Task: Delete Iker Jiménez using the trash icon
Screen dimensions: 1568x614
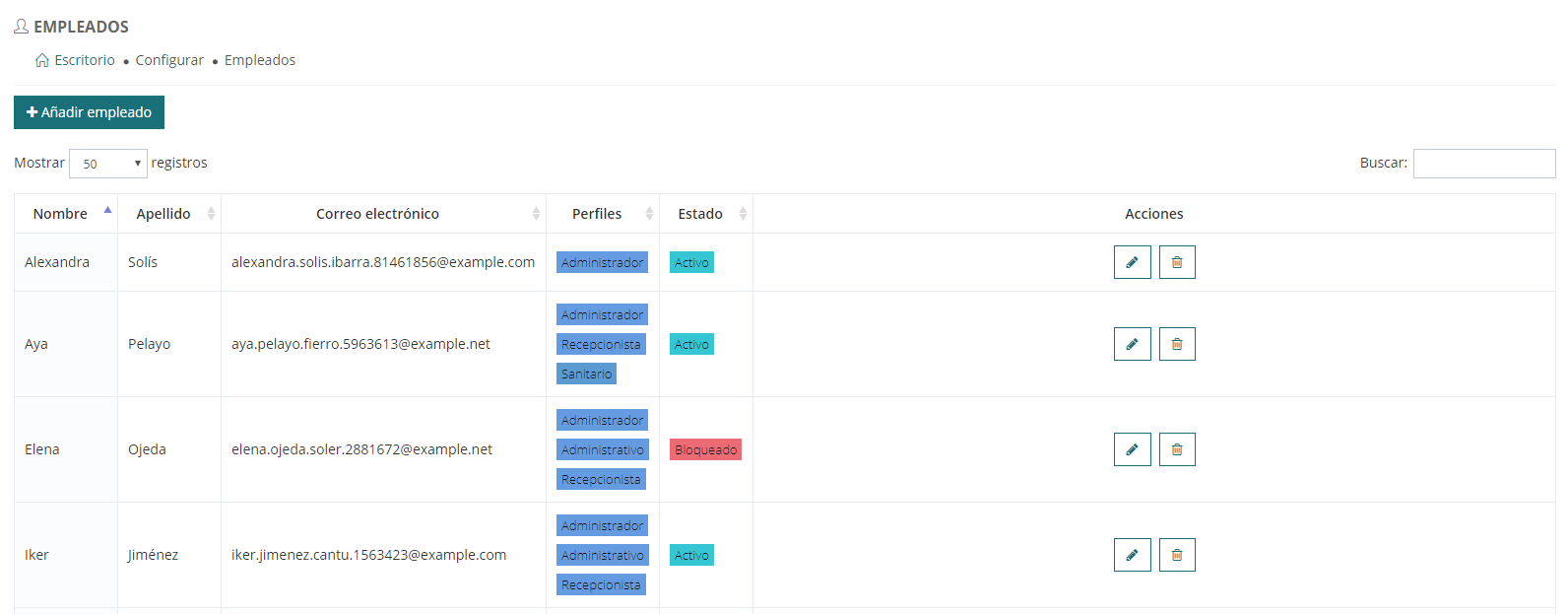Action: [x=1177, y=555]
